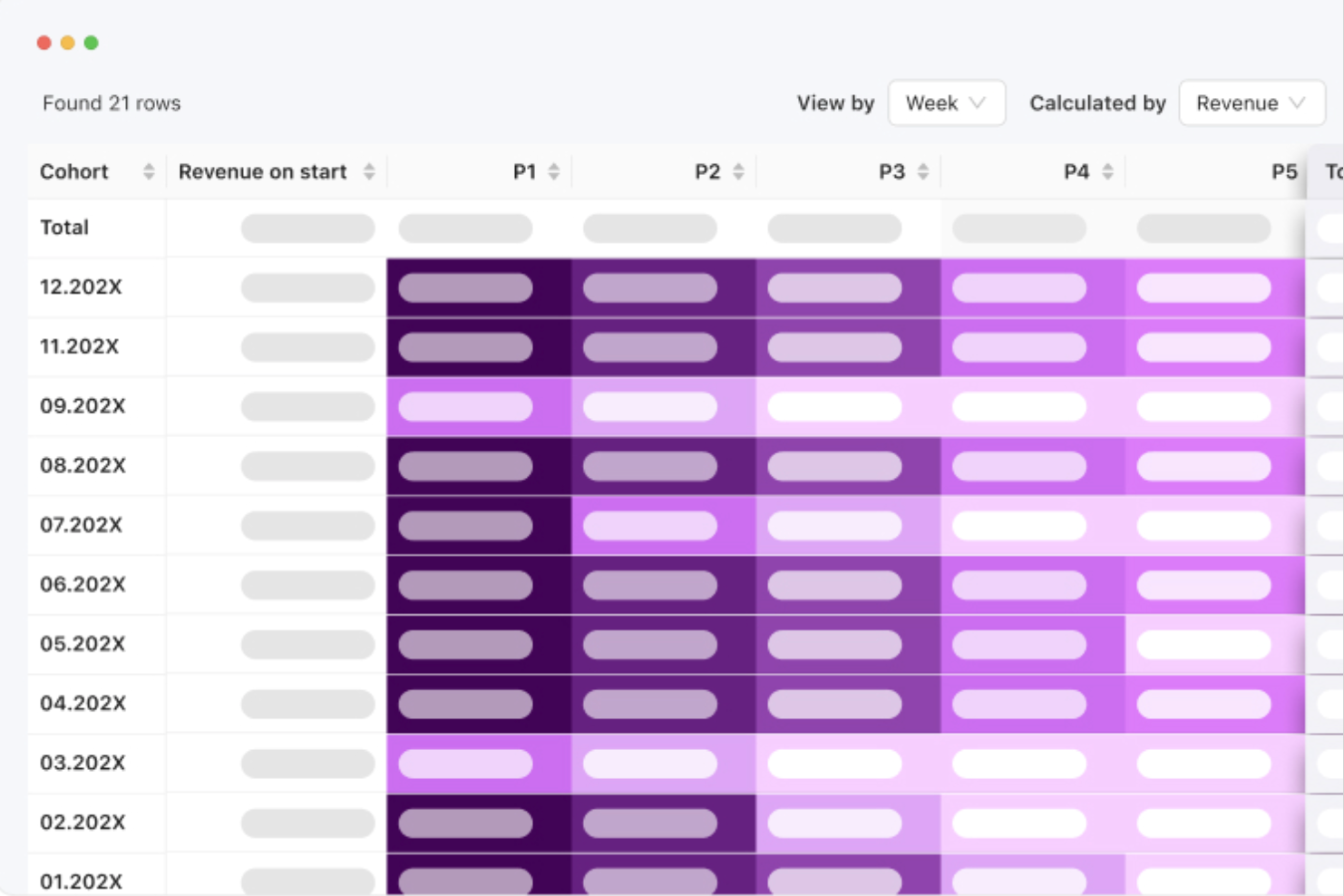Select the Total row
The width and height of the screenshot is (1344, 896).
coord(63,228)
